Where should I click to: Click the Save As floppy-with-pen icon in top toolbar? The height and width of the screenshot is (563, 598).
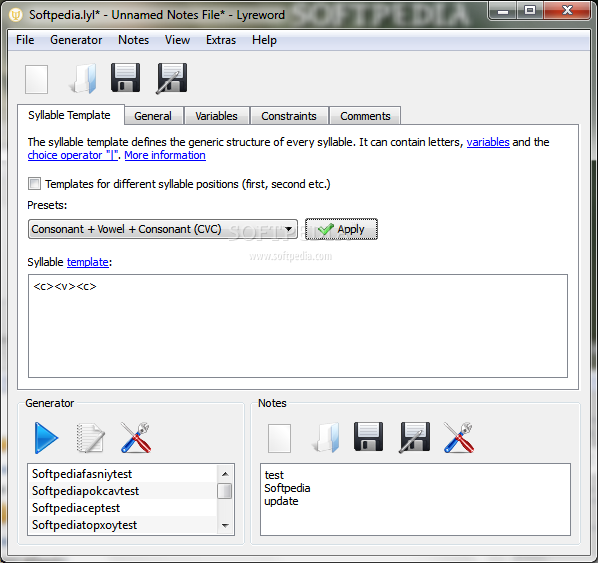(x=172, y=78)
